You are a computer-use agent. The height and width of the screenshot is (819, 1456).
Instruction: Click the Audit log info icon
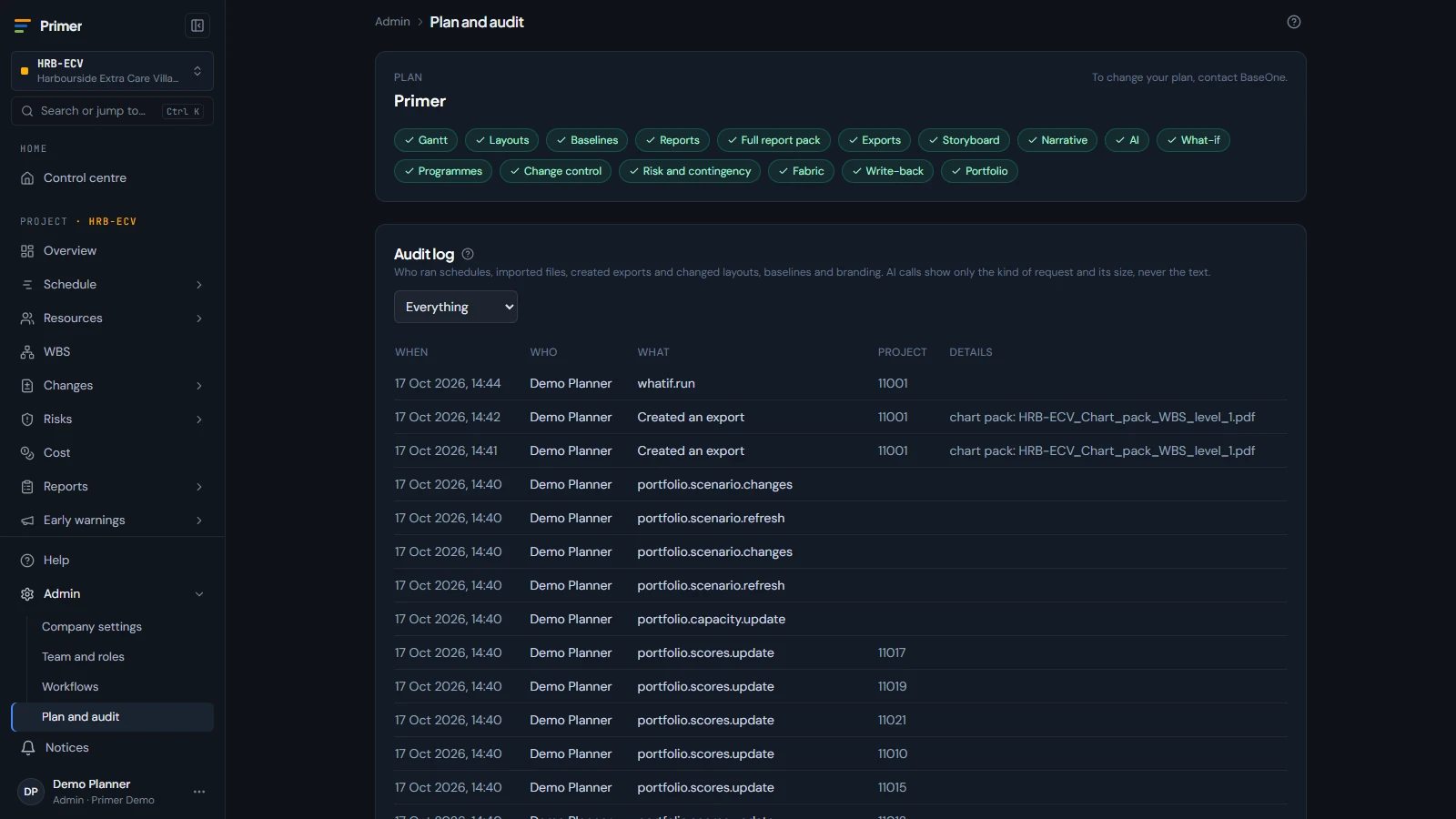click(x=468, y=254)
